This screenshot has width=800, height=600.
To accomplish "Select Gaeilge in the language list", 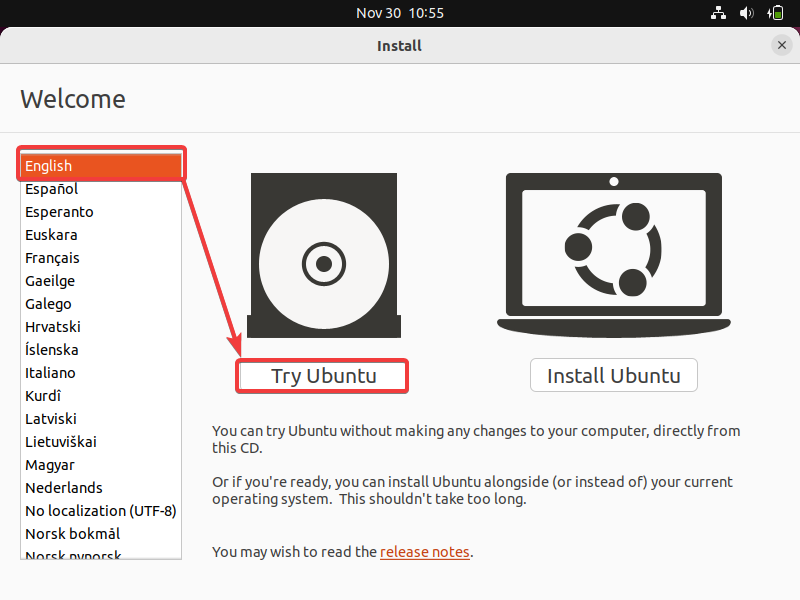I will [101, 281].
